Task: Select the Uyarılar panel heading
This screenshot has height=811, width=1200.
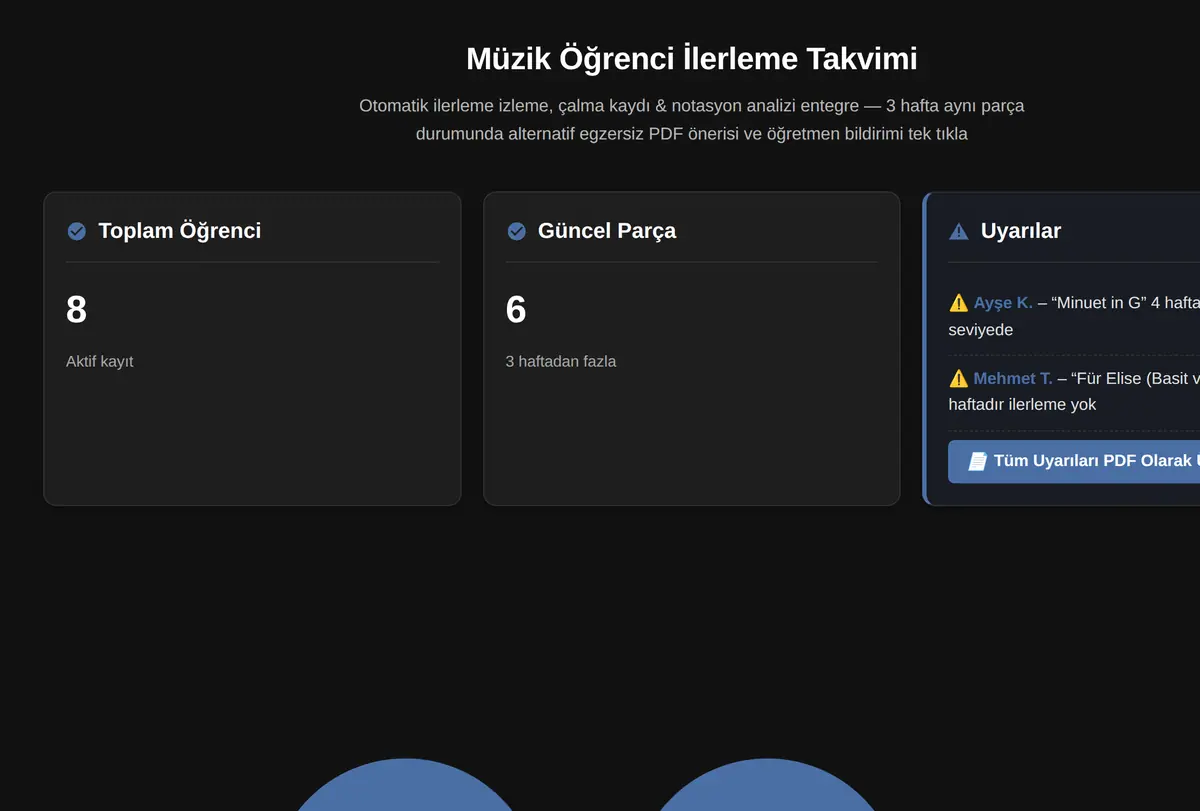Action: coord(1021,231)
